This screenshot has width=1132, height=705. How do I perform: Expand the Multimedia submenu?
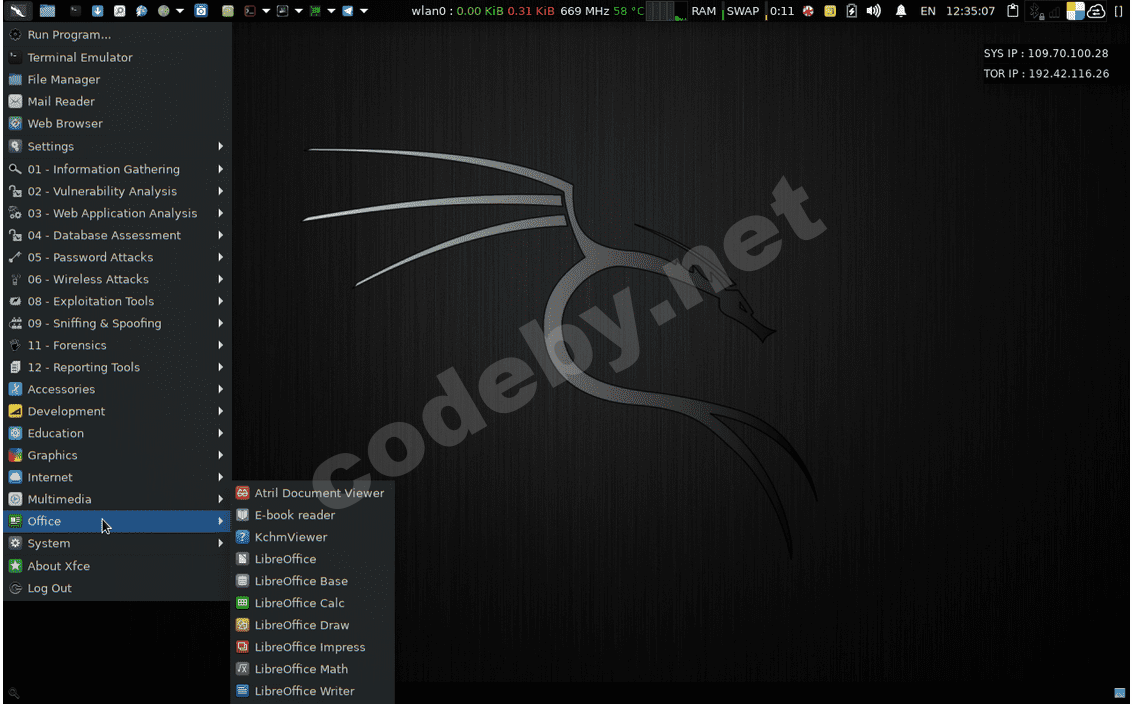(116, 499)
